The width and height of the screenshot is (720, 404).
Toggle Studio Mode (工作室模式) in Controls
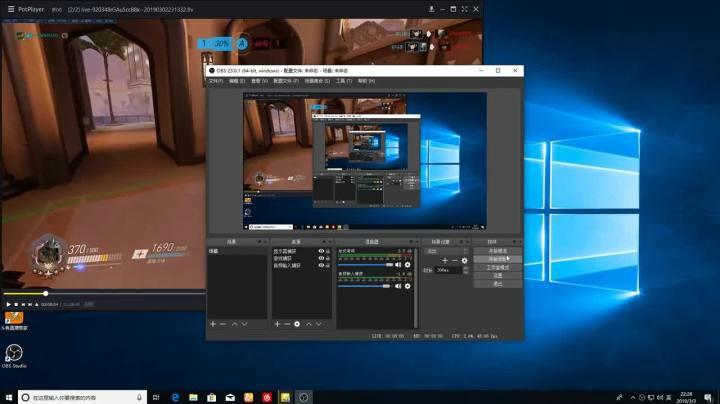click(x=498, y=267)
